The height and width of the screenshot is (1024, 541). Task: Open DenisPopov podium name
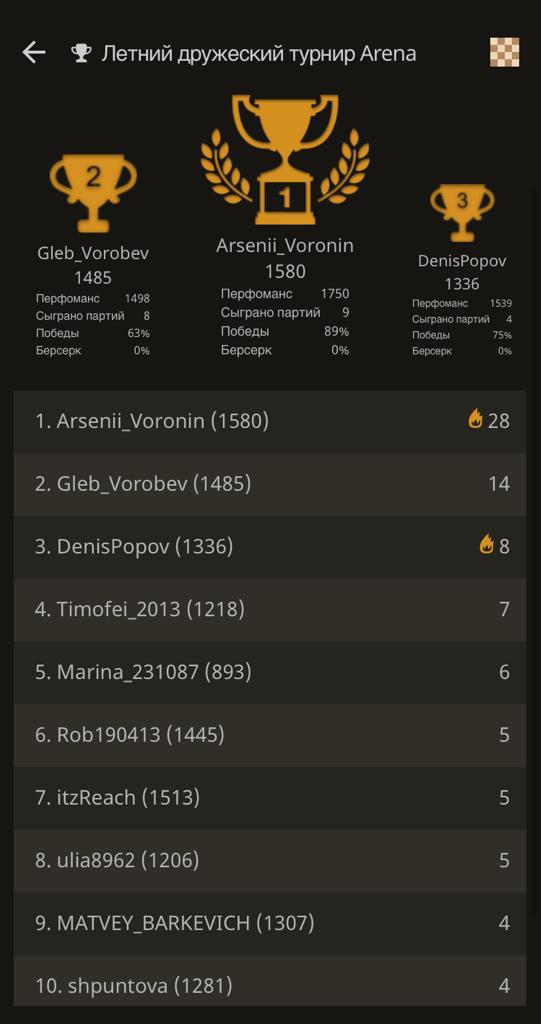[x=462, y=261]
